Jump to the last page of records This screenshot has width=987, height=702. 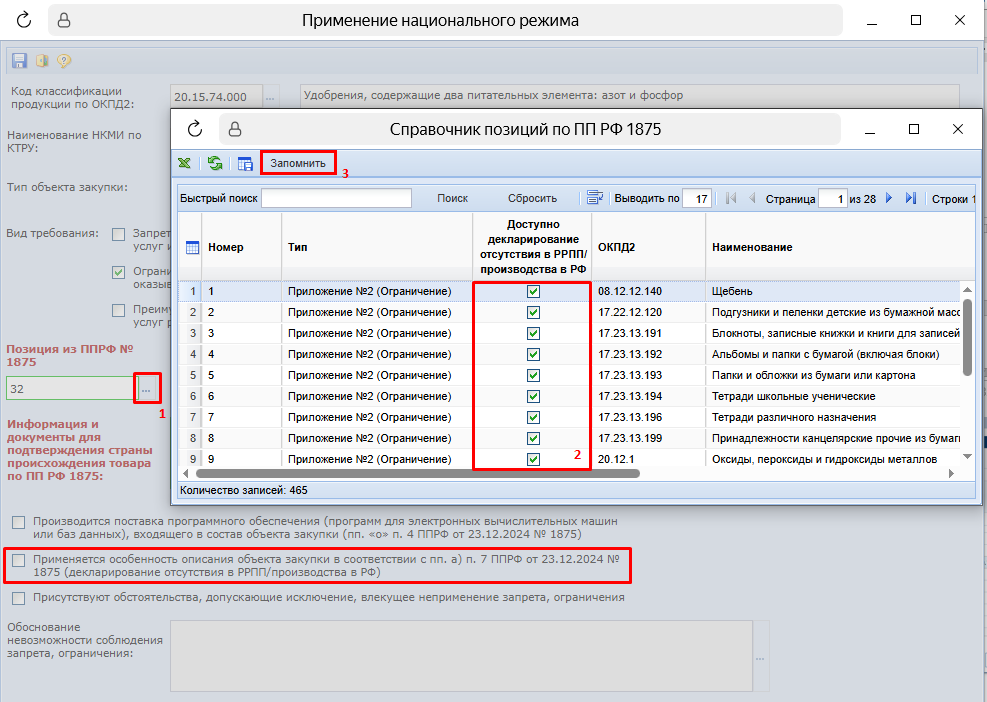click(910, 199)
